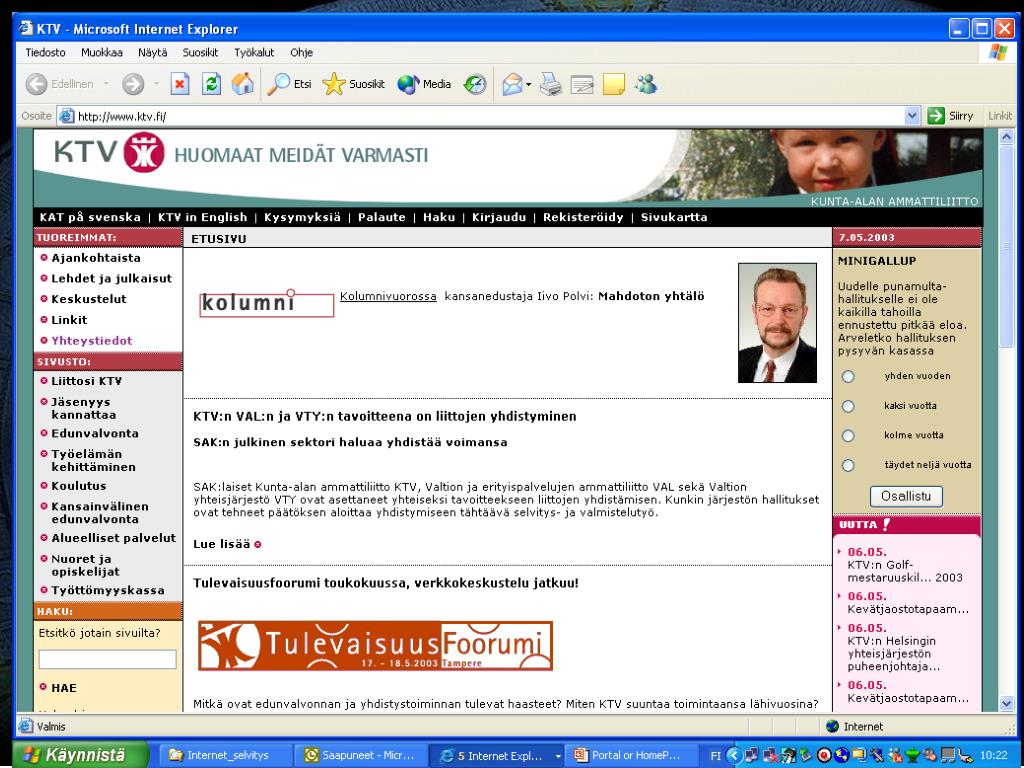Open the Messenger people icon

coord(645,84)
